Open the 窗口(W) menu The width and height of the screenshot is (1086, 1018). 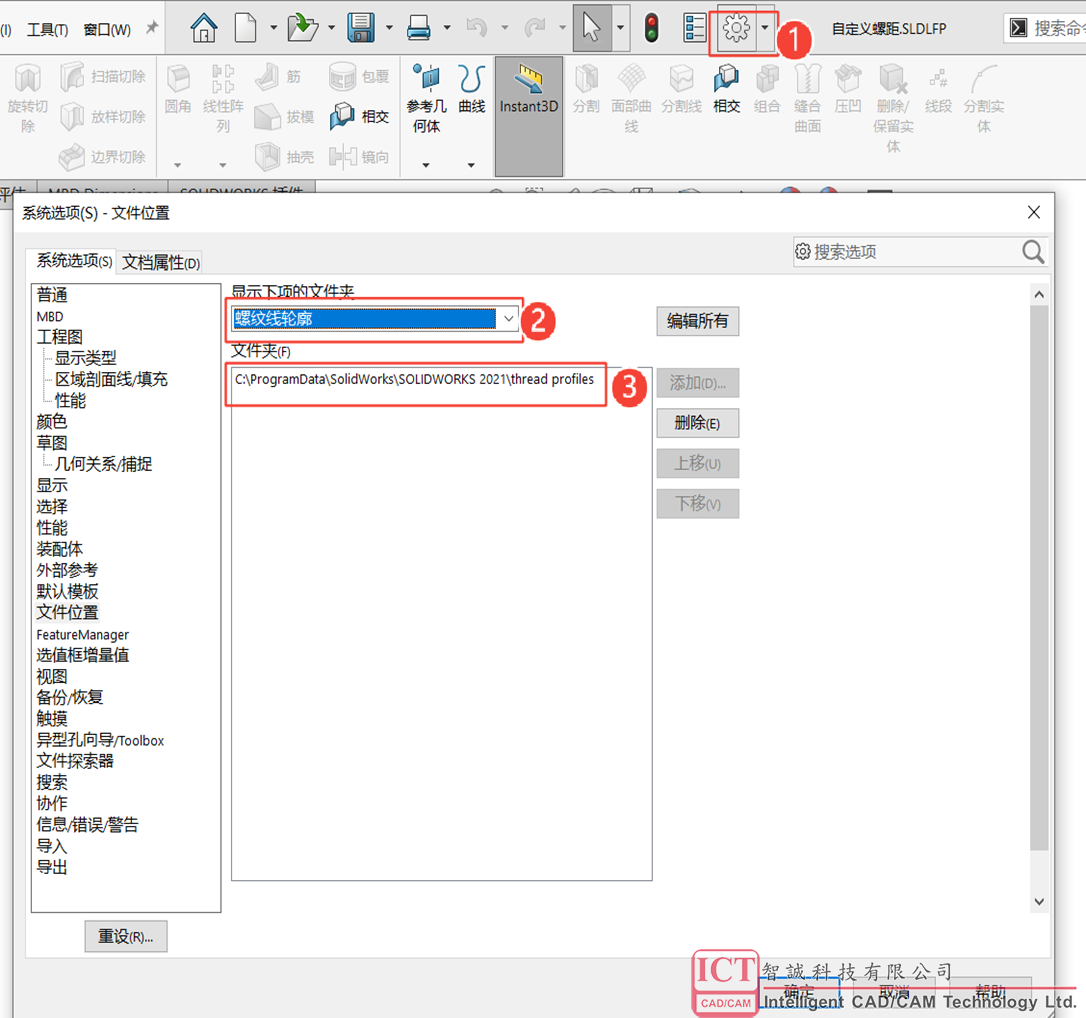(107, 29)
